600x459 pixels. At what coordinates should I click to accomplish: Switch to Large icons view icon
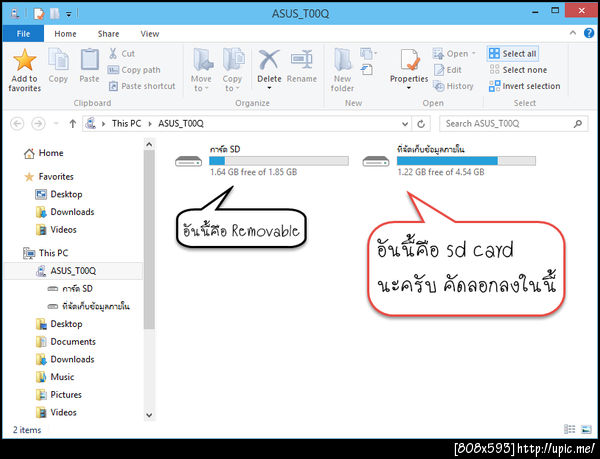click(x=586, y=430)
